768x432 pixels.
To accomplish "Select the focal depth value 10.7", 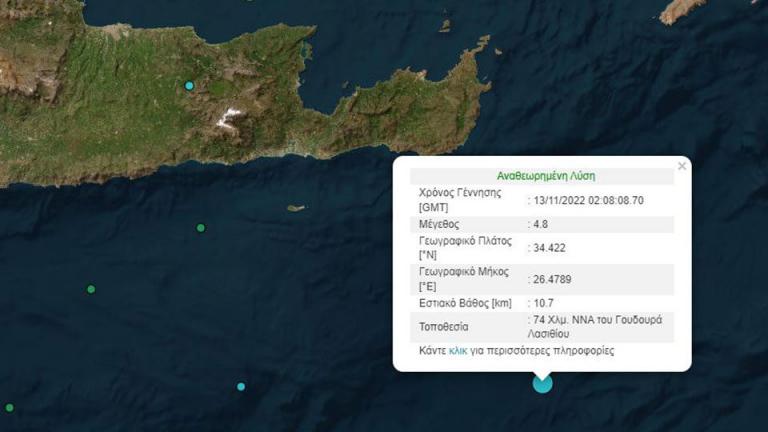I will (543, 302).
